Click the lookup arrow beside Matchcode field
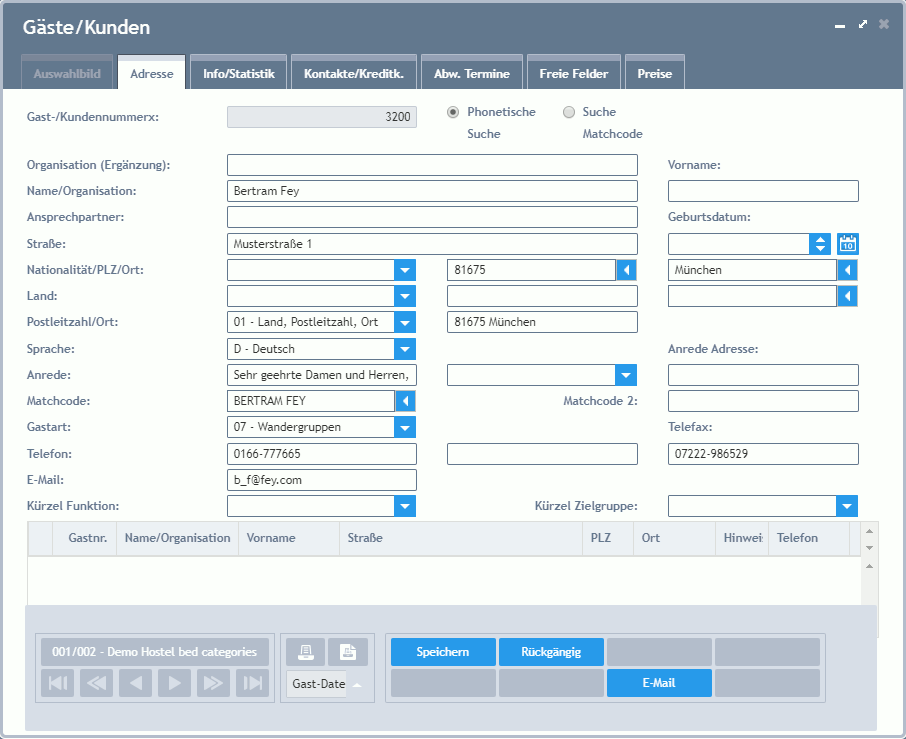This screenshot has height=739, width=906. 406,401
